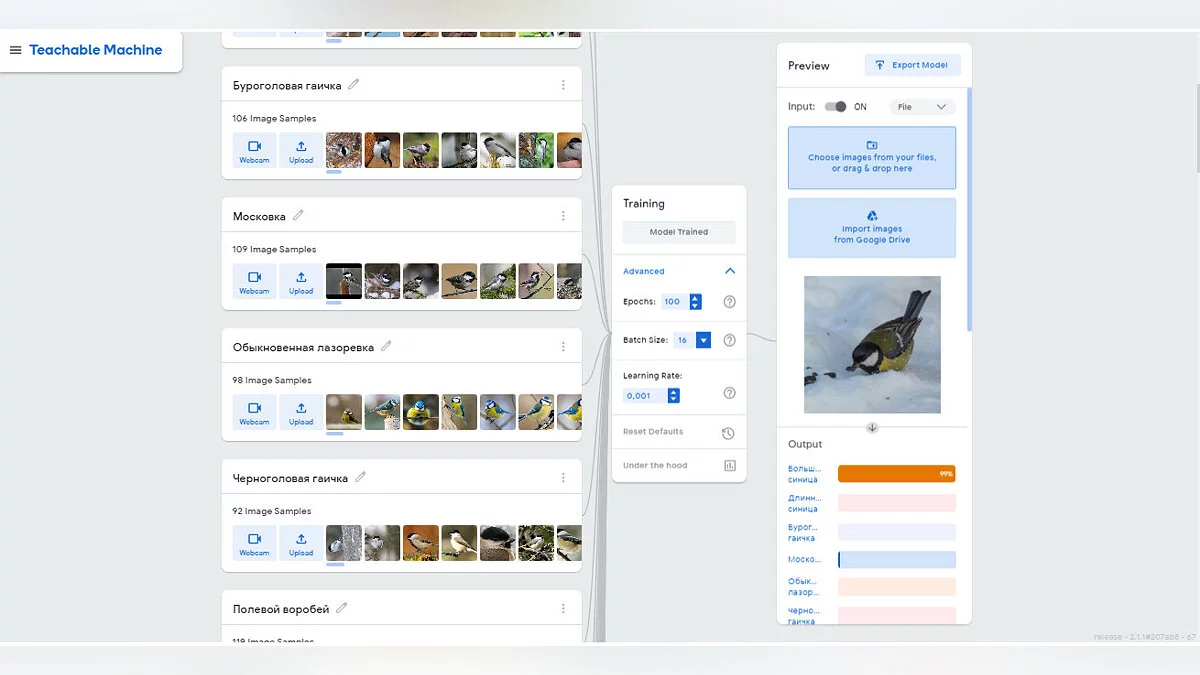Collapse the Advanced training section

coord(730,271)
